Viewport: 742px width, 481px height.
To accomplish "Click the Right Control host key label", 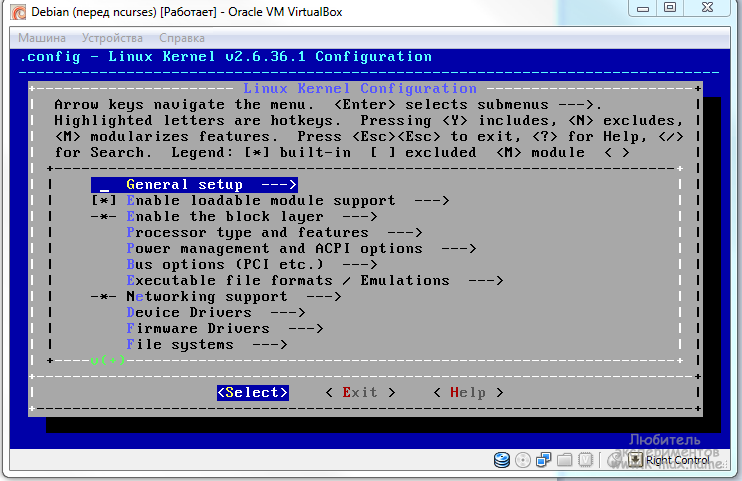I will click(x=677, y=460).
